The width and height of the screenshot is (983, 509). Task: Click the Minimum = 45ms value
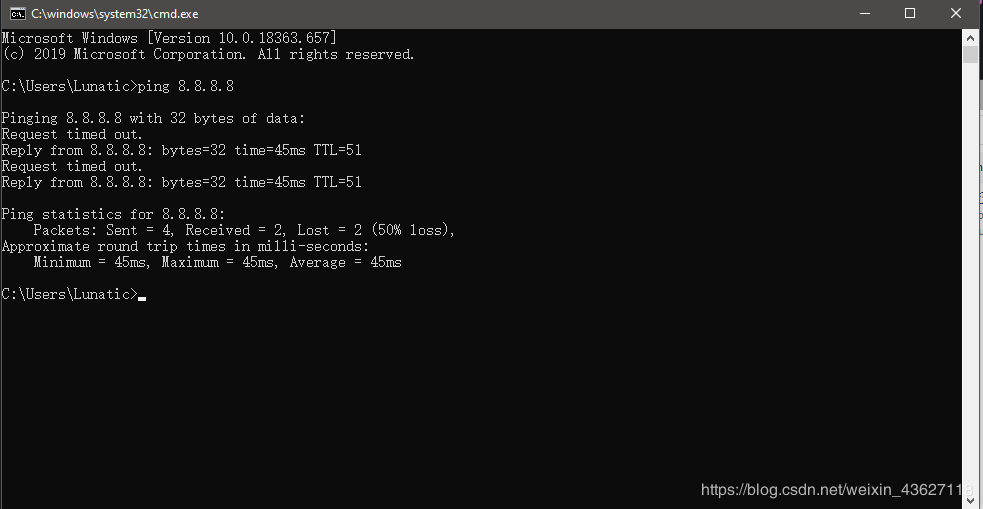92,262
